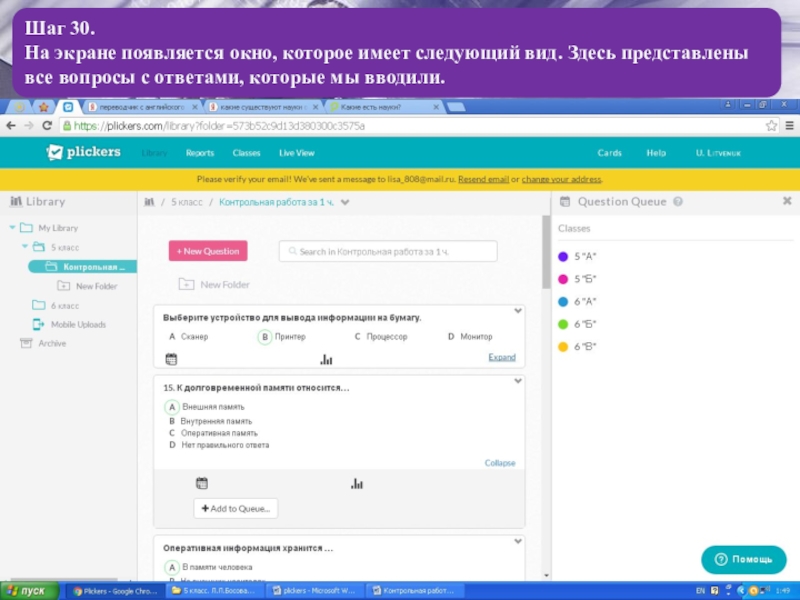800x600 pixels.
Task: Click the 5 класс breadcrumb
Action: [187, 202]
